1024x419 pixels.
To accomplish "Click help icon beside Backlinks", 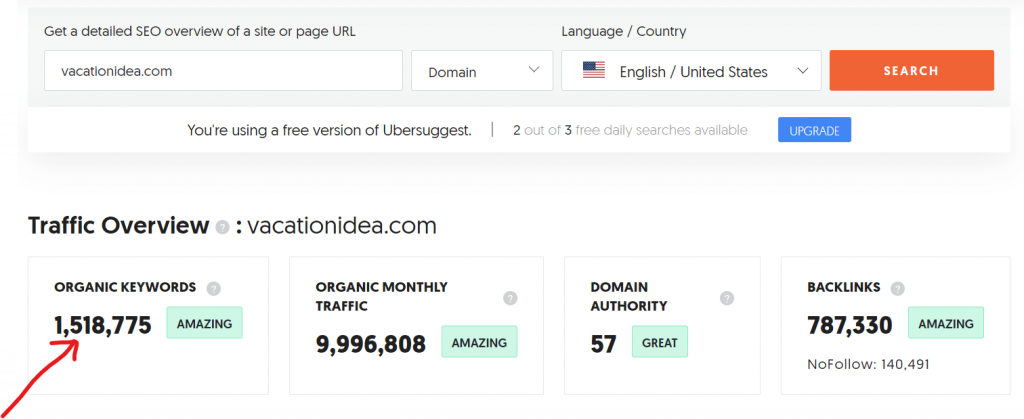I will pos(898,288).
